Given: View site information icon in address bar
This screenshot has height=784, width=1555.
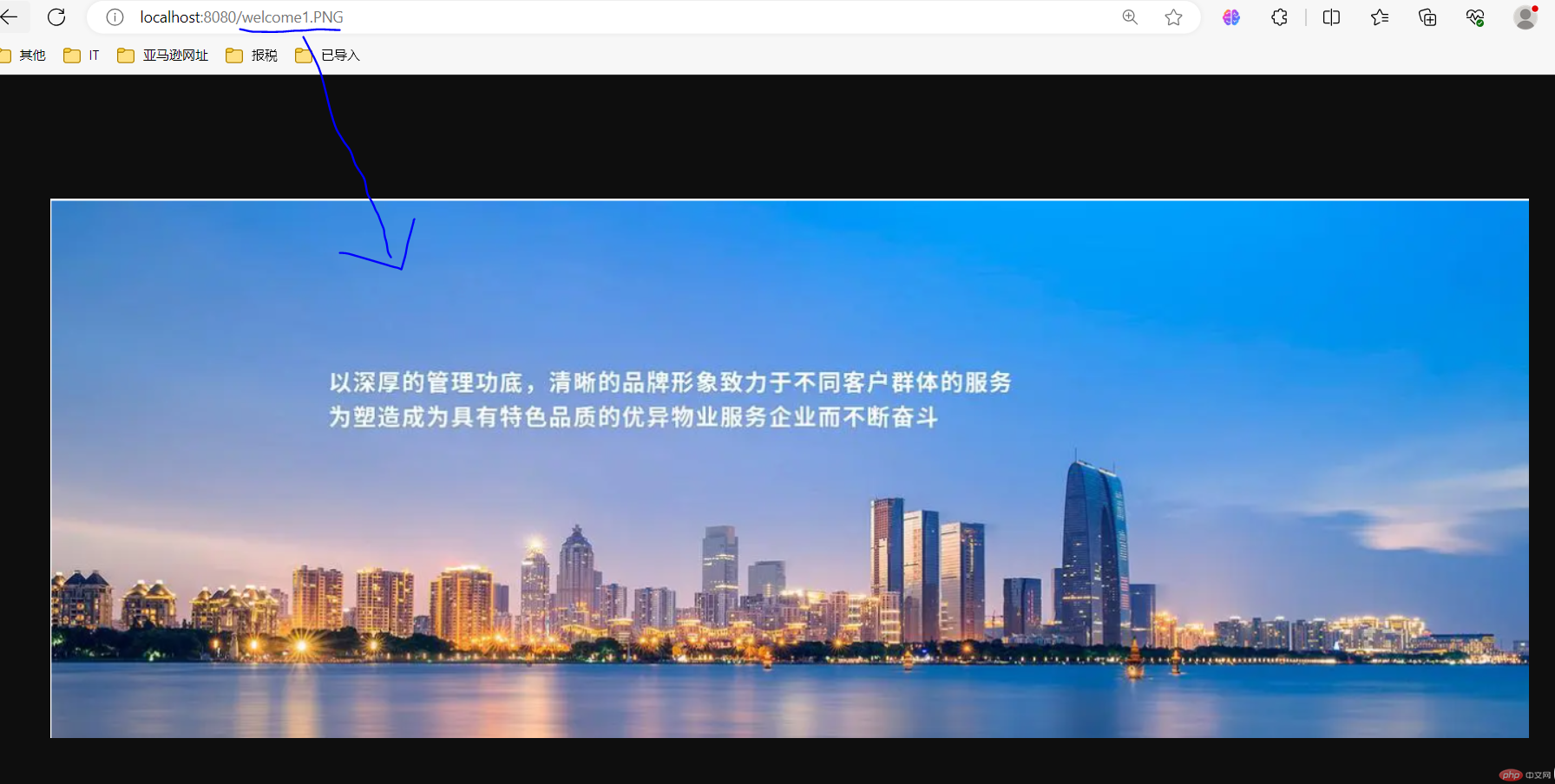Looking at the screenshot, I should coord(115,17).
